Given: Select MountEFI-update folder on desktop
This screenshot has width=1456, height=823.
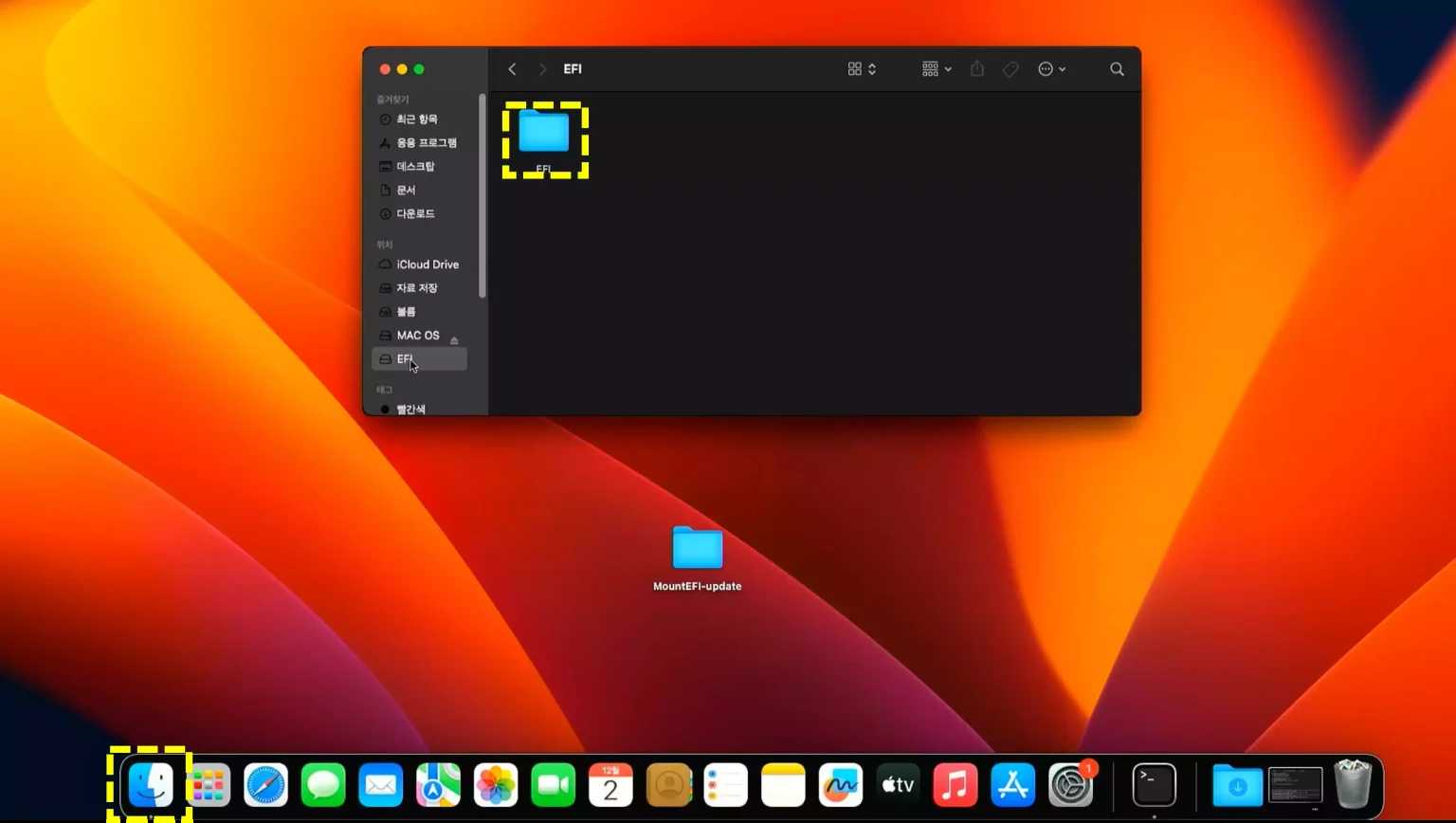Looking at the screenshot, I should click(698, 559).
